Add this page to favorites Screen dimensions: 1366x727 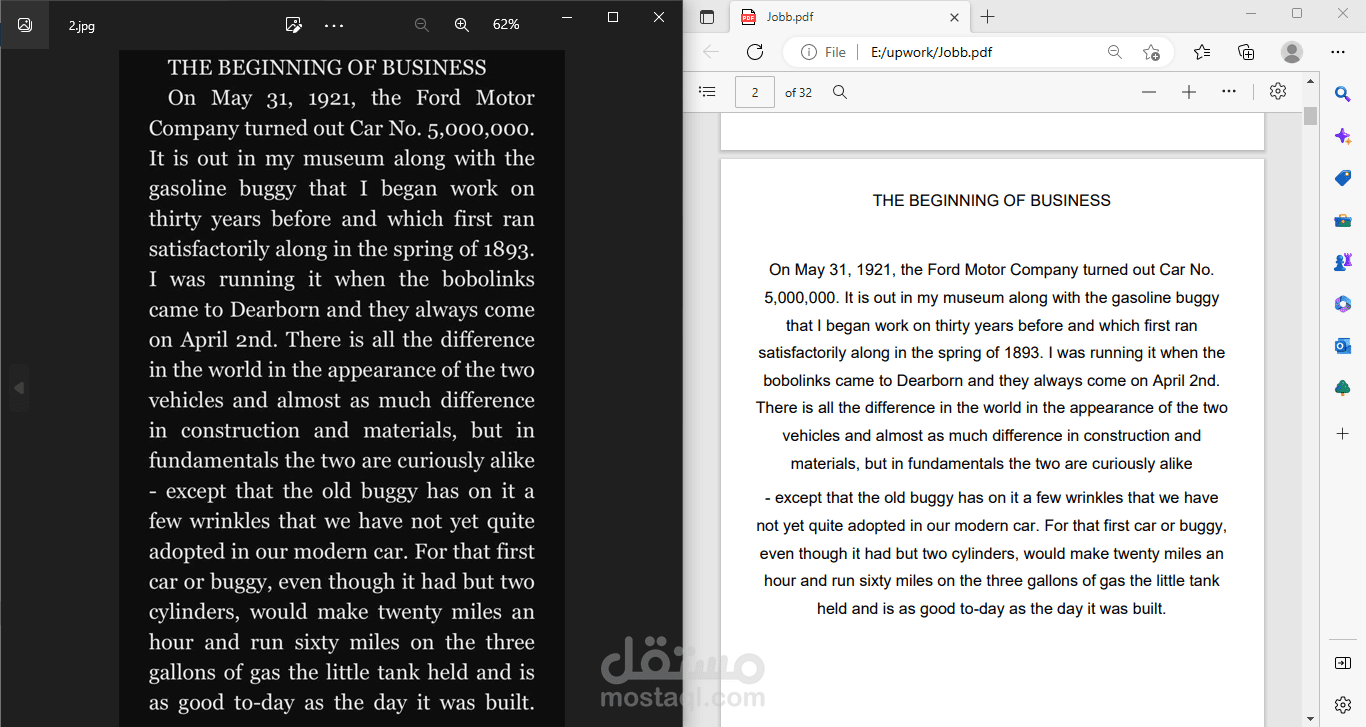(1151, 52)
